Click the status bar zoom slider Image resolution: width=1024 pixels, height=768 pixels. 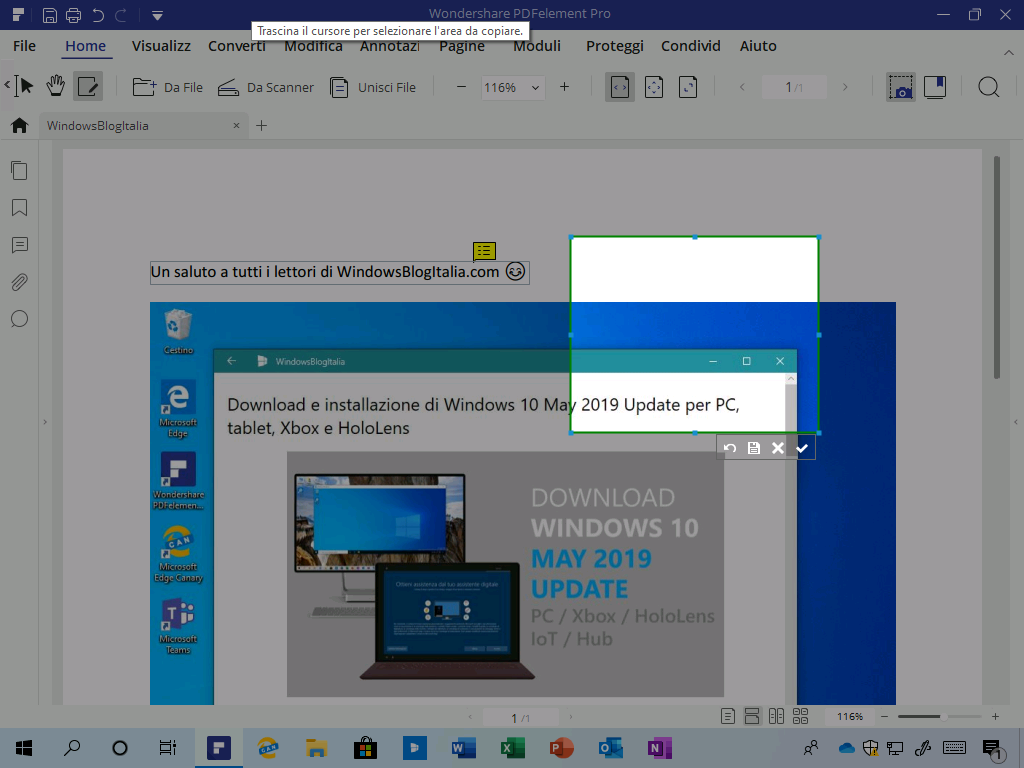tap(940, 716)
